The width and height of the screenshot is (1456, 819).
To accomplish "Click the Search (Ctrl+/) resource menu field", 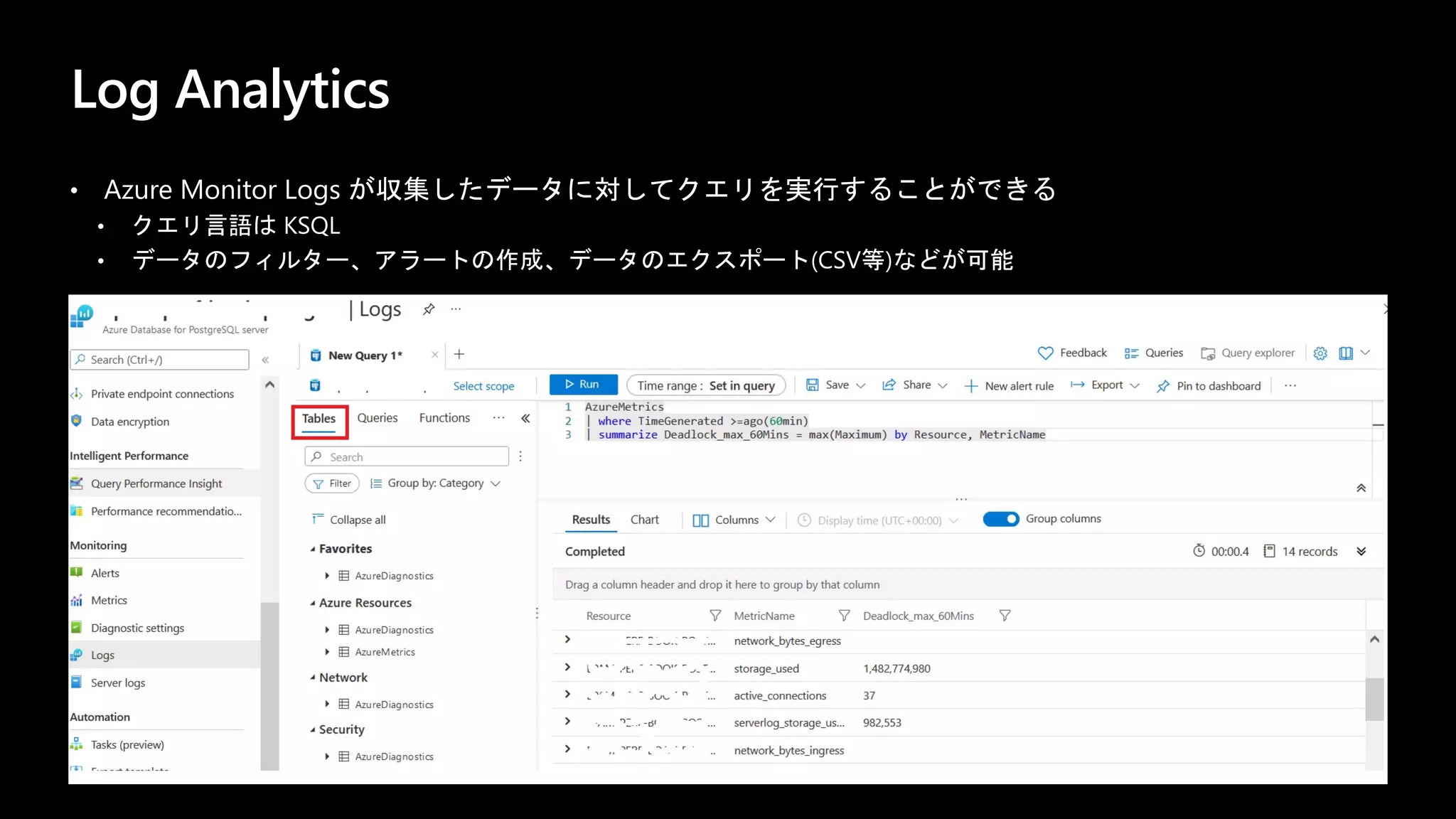I will [159, 360].
